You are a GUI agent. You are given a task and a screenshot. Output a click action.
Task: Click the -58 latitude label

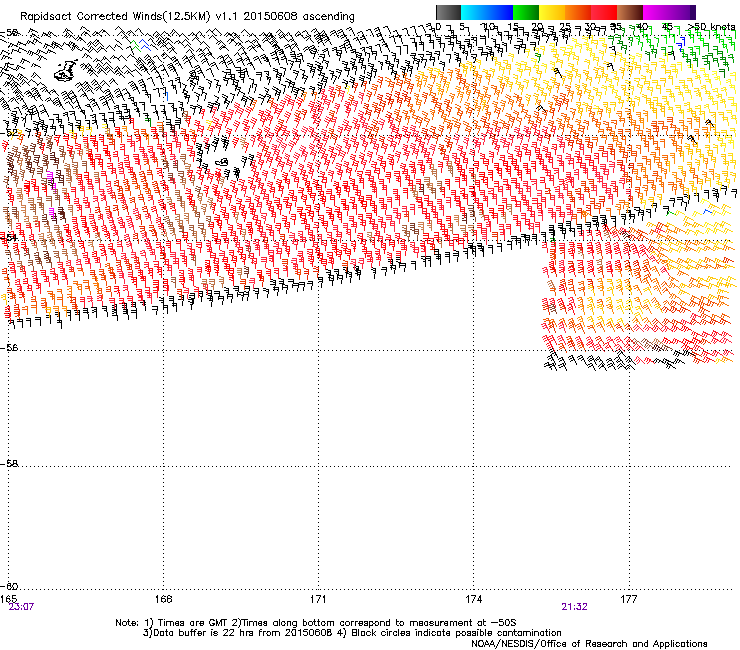point(9,464)
